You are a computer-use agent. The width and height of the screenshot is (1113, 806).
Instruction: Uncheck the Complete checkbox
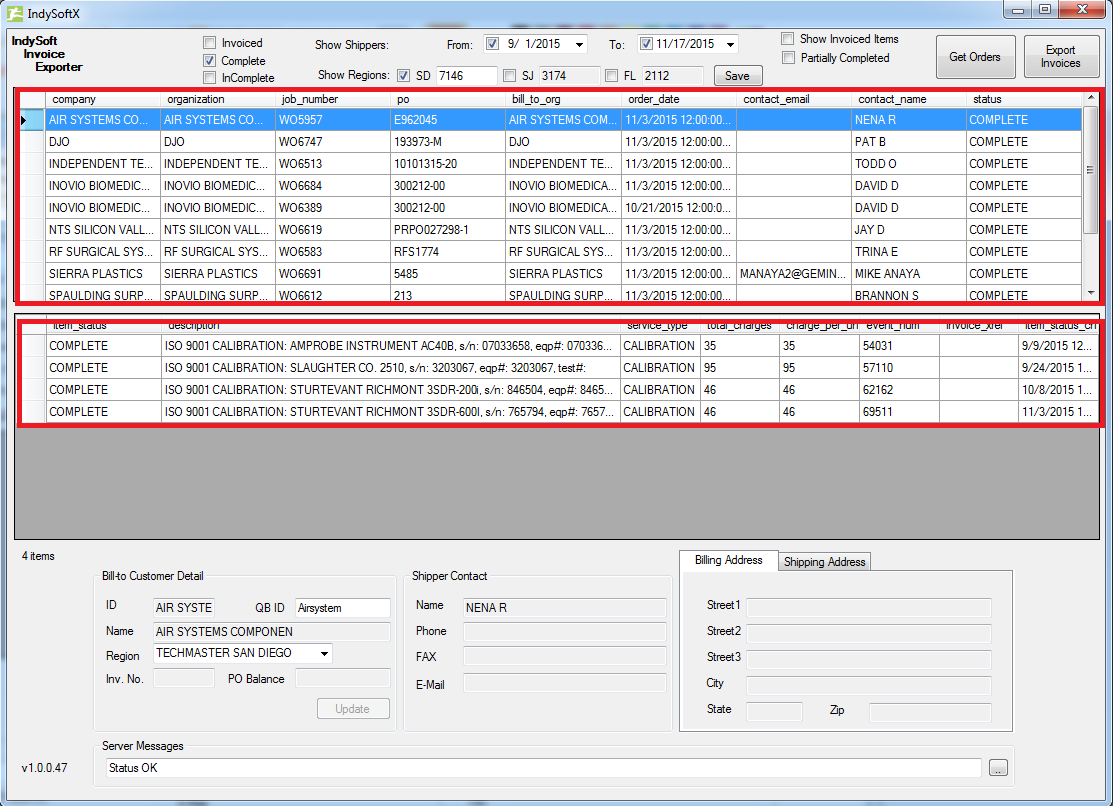210,61
